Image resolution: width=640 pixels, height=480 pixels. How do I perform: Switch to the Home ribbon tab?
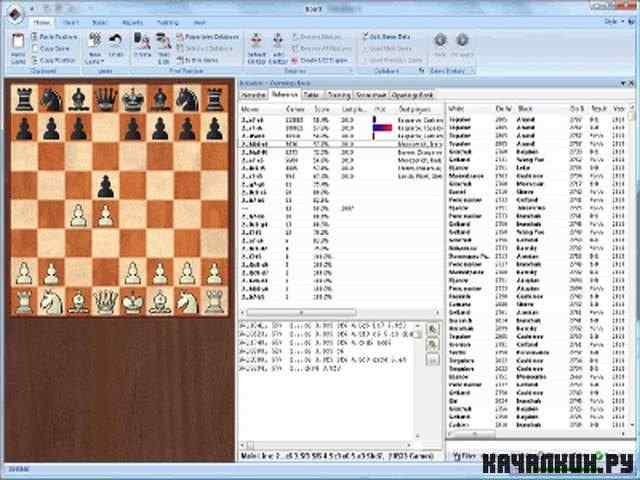[42, 22]
